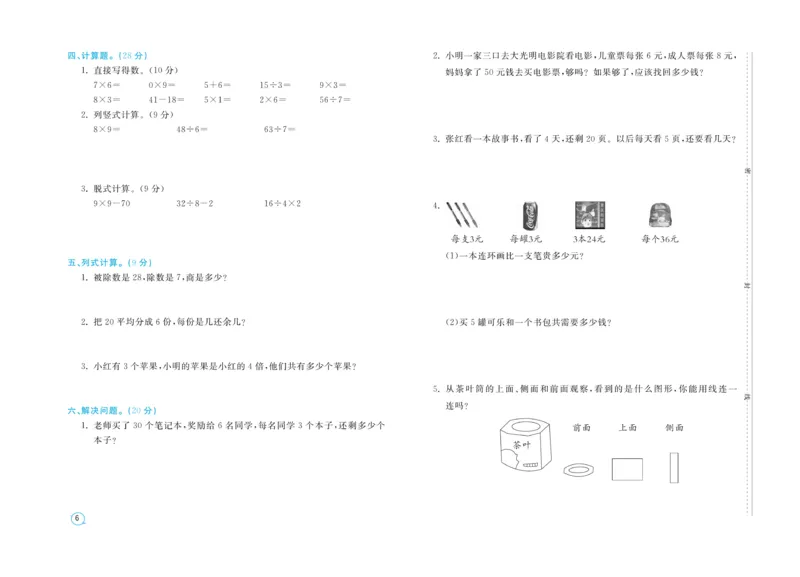Viewport: 800px width, 577px height.
Task: Select the square shape under 上面
Action: (x=628, y=468)
